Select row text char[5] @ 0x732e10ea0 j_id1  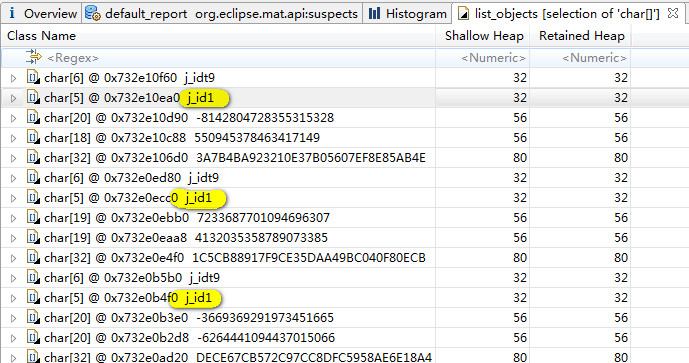coord(129,98)
